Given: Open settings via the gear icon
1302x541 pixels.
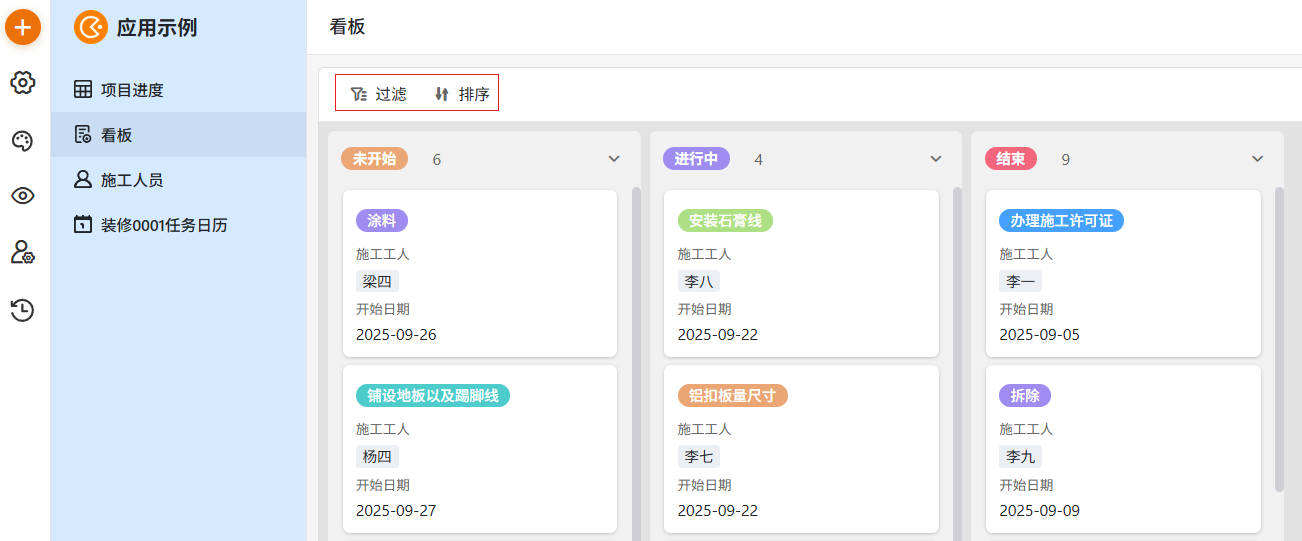Looking at the screenshot, I should 23,83.
